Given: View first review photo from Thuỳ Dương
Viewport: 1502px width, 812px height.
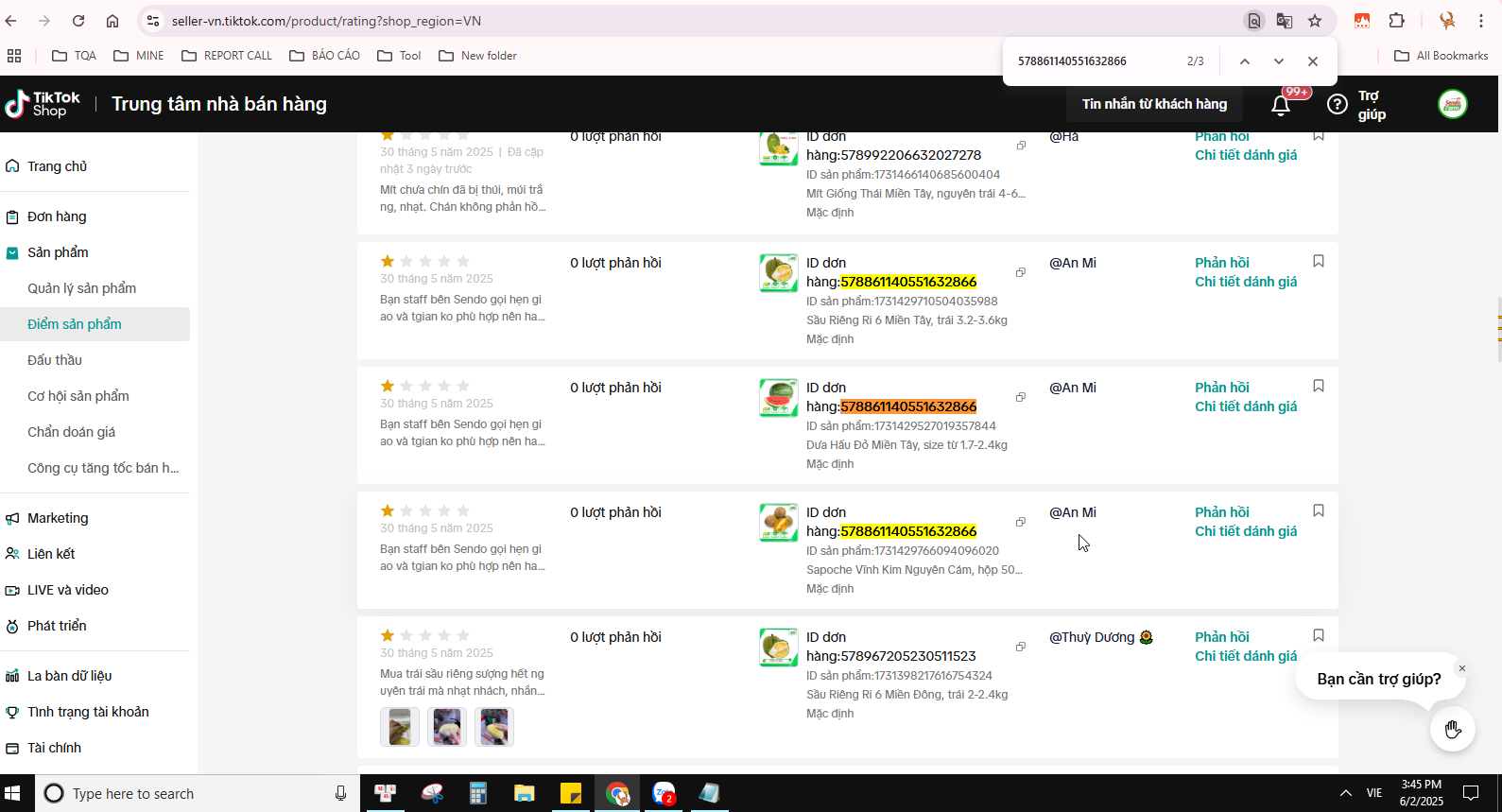Looking at the screenshot, I should tap(400, 727).
